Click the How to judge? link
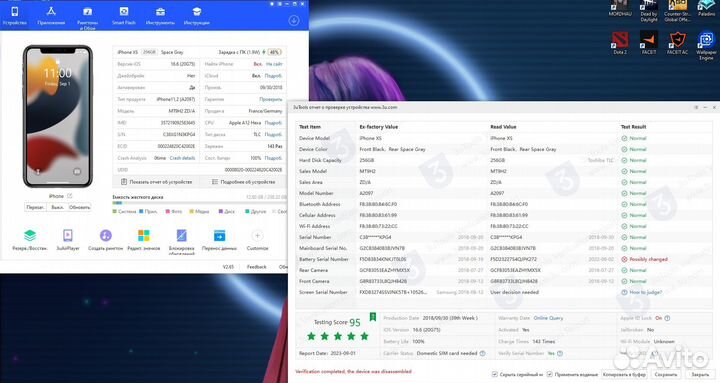The image size is (720, 383). point(646,293)
